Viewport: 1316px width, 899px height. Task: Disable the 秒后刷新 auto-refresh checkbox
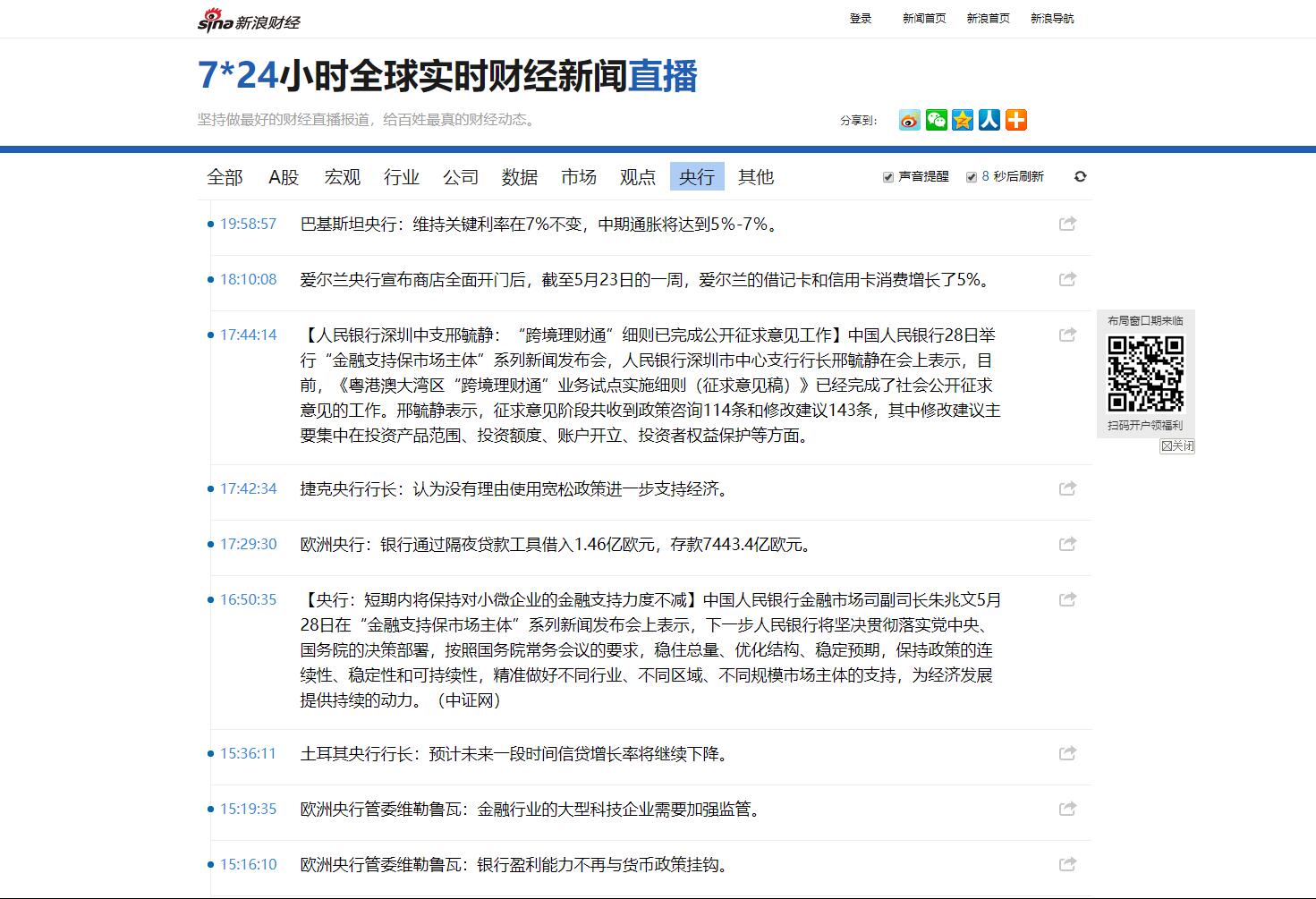pos(972,177)
